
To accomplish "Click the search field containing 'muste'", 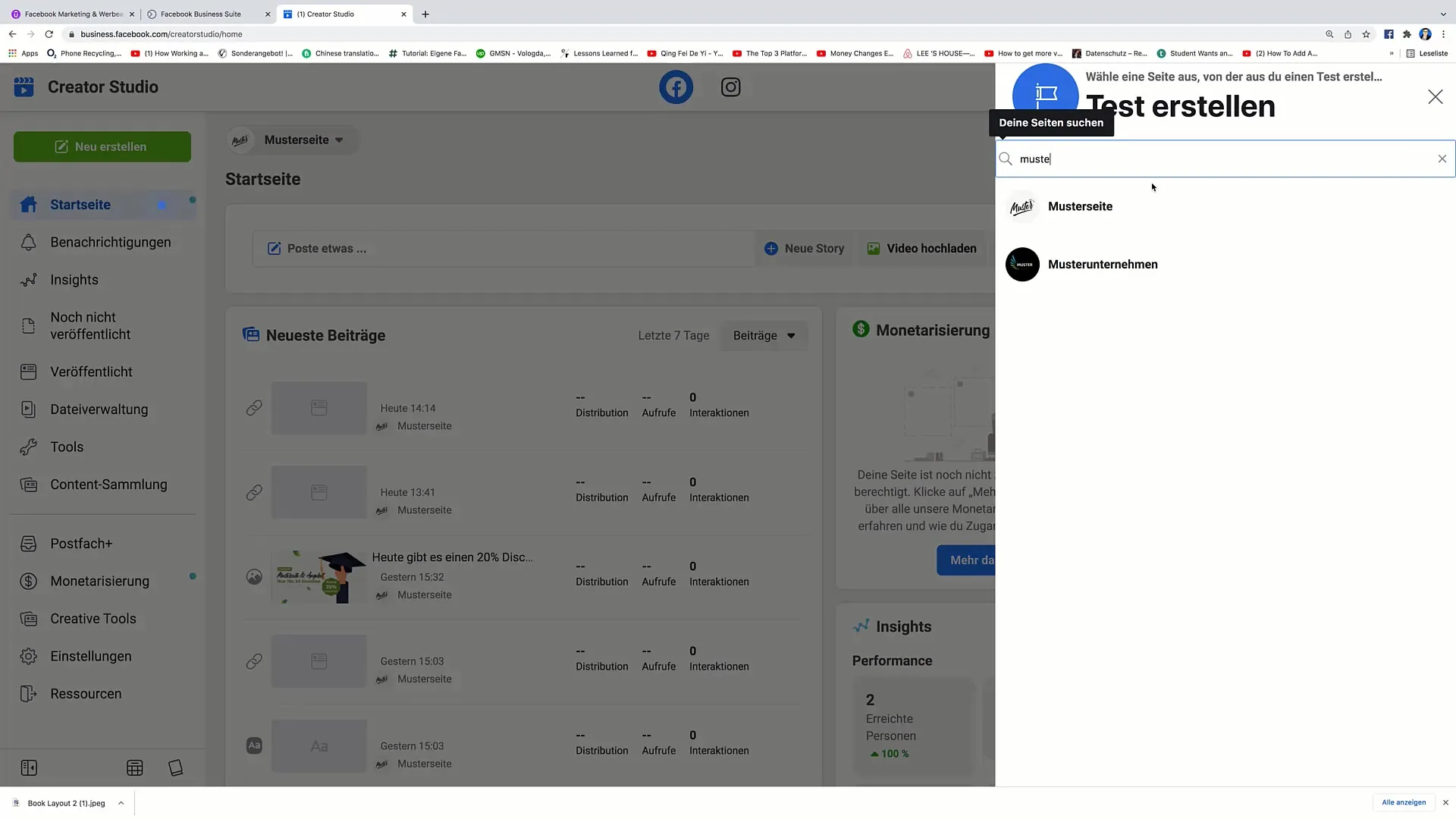I will [1225, 158].
